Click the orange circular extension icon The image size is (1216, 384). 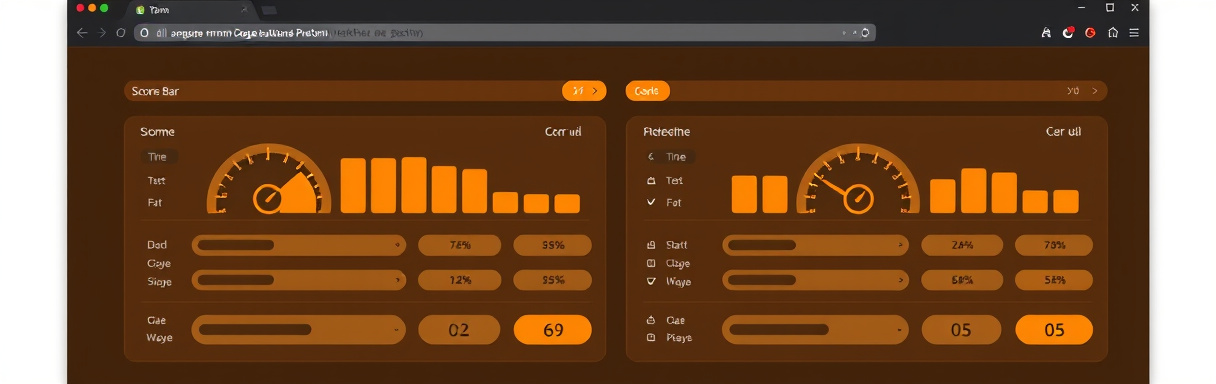(1090, 32)
